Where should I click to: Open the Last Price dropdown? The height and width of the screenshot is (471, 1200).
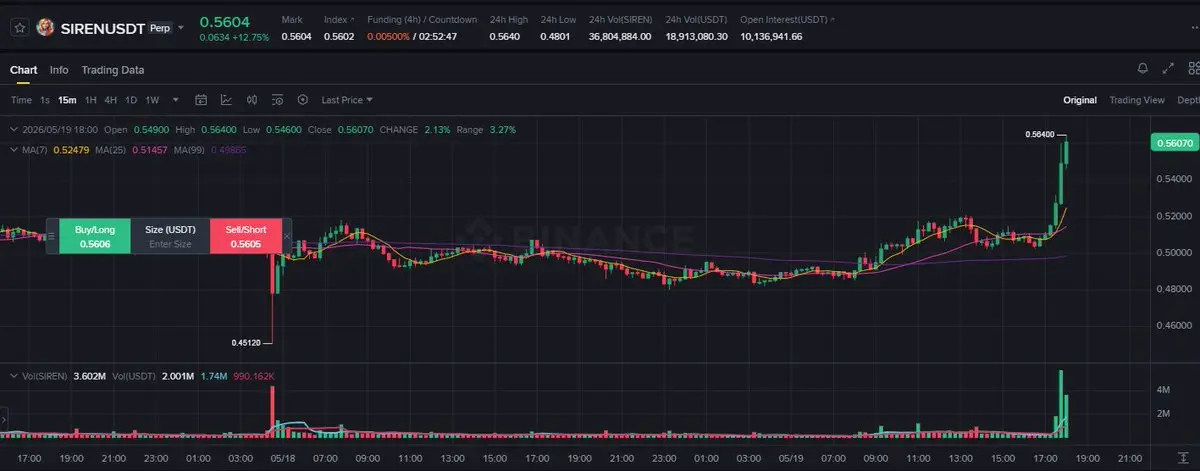coord(347,100)
